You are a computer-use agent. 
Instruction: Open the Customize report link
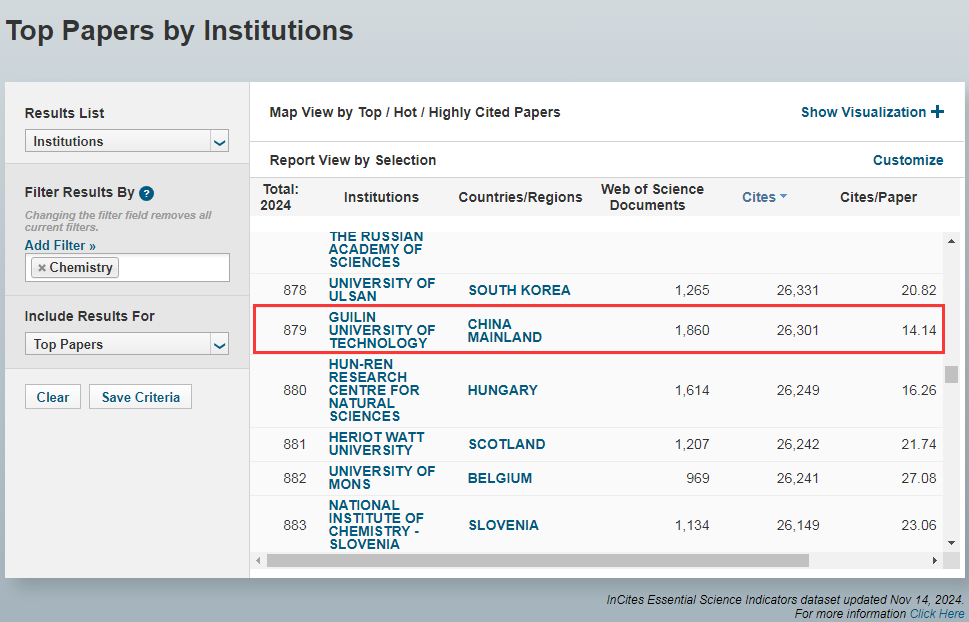click(x=907, y=160)
